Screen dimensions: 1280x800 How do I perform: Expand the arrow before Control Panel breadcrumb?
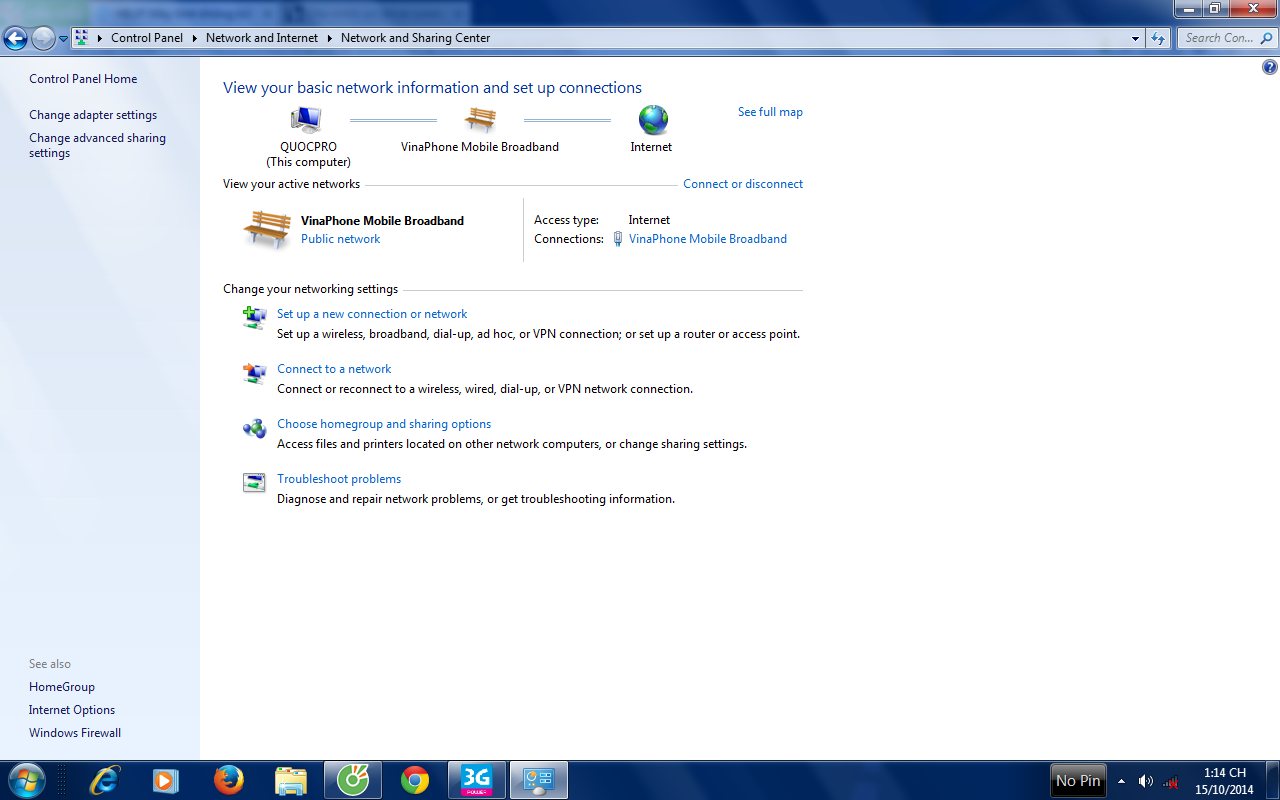click(100, 38)
